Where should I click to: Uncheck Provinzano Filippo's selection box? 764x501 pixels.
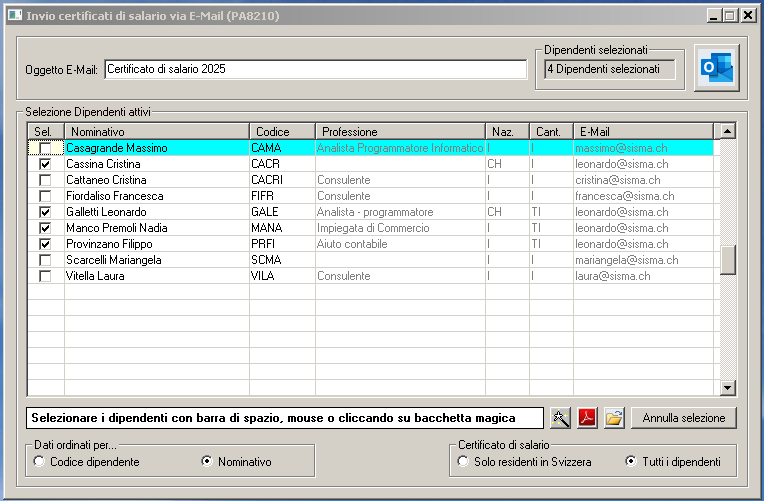coord(44,244)
